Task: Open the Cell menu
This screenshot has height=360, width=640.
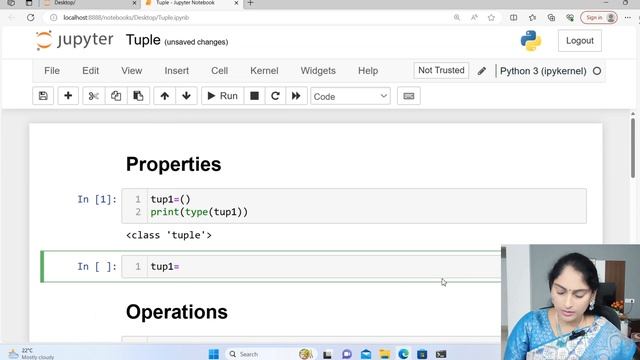Action: click(220, 71)
